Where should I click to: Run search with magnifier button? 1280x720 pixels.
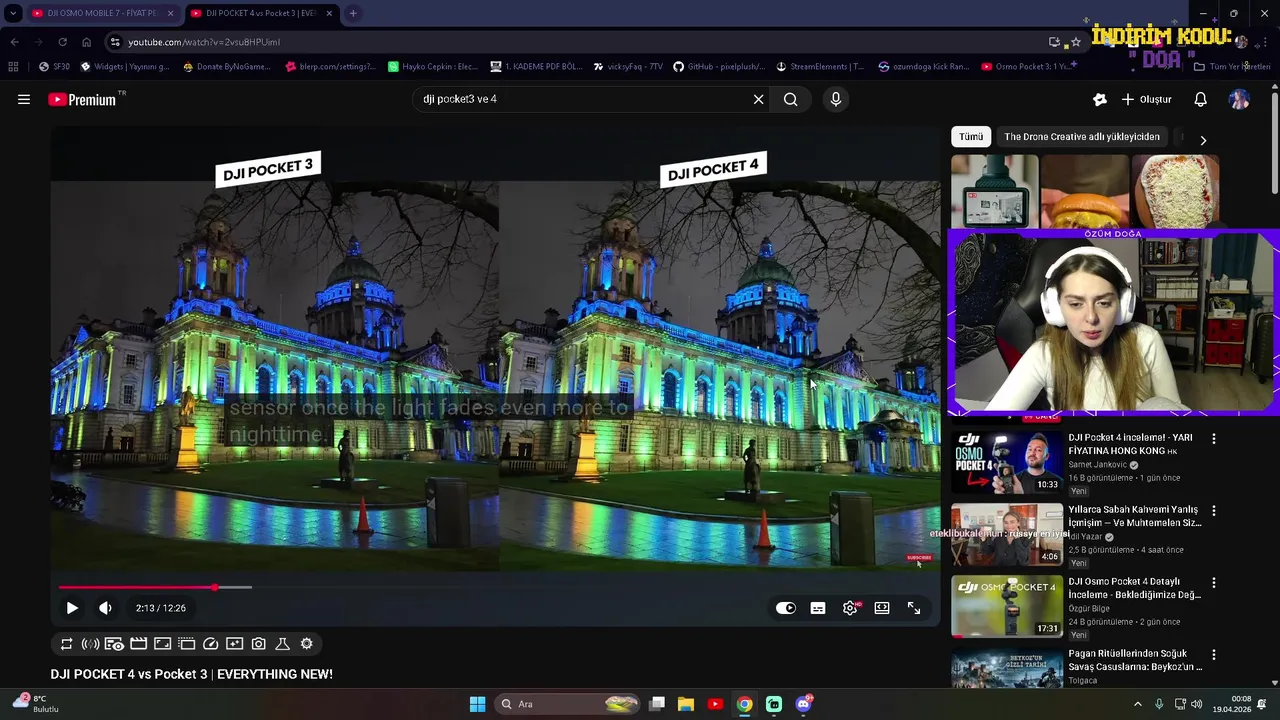tap(791, 99)
